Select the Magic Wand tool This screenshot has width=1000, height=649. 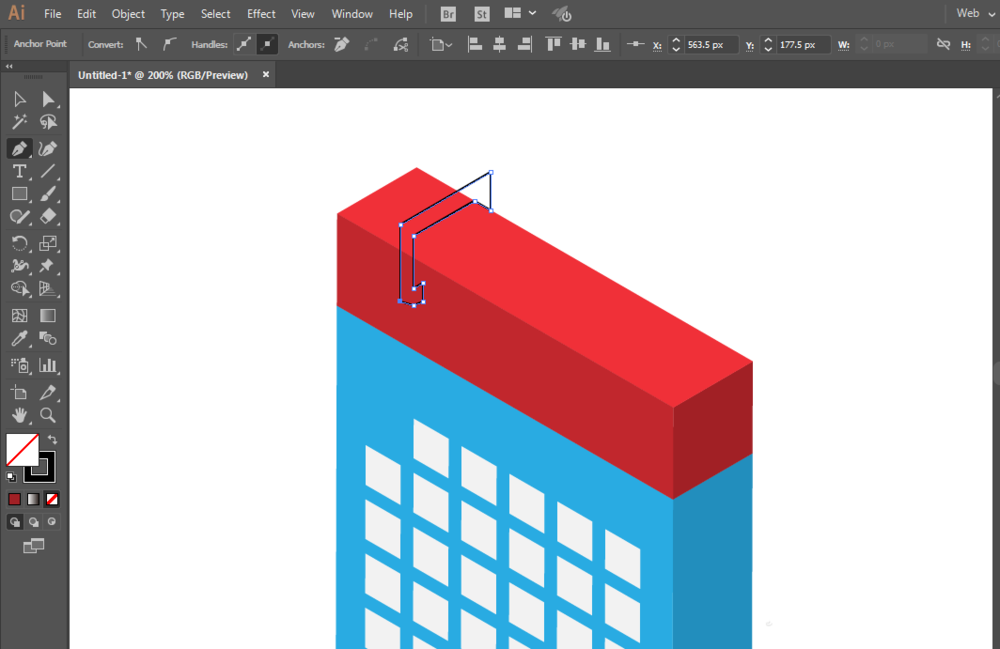19,122
